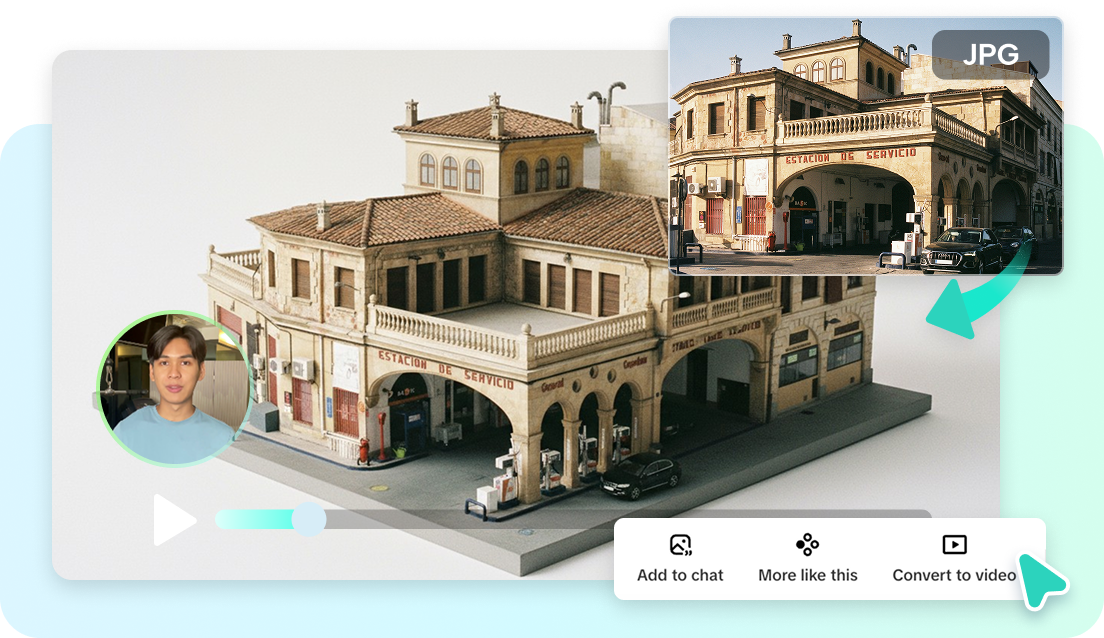Click the circular presenter avatar
Image resolution: width=1104 pixels, height=638 pixels.
pyautogui.click(x=175, y=389)
